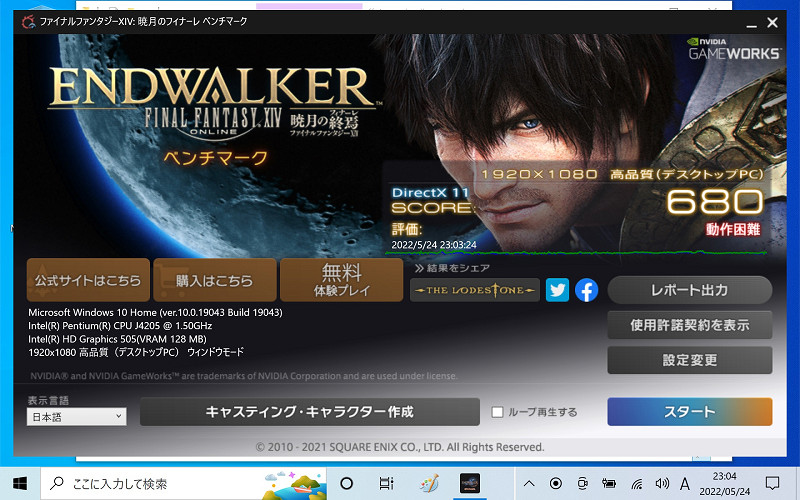Click the score value 680
Viewport: 800px width, 500px height.
(x=714, y=201)
